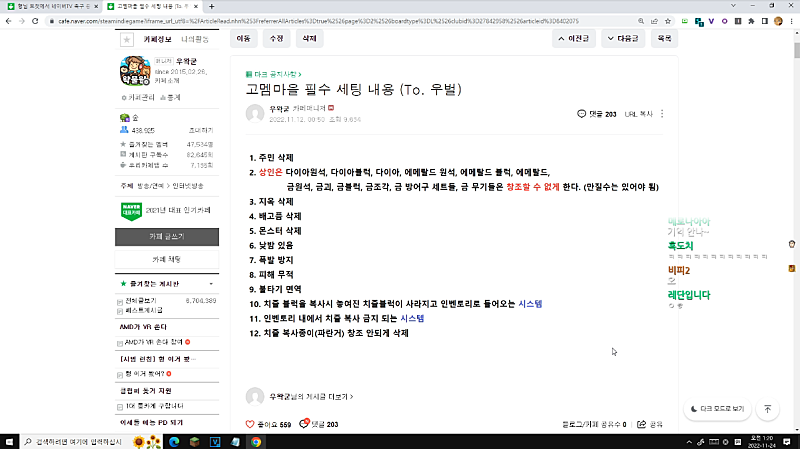
Task: Click the 카페 글쓰기 button
Action: click(x=167, y=237)
